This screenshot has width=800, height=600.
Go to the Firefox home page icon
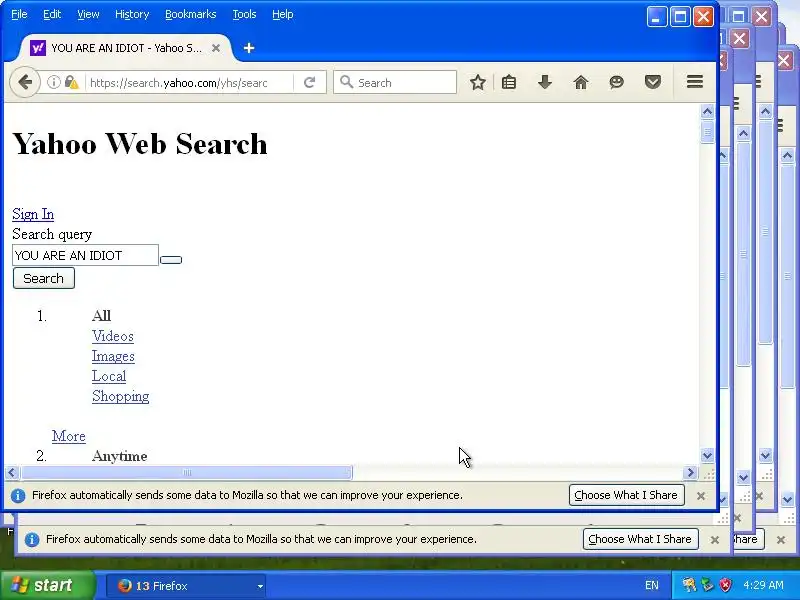581,82
